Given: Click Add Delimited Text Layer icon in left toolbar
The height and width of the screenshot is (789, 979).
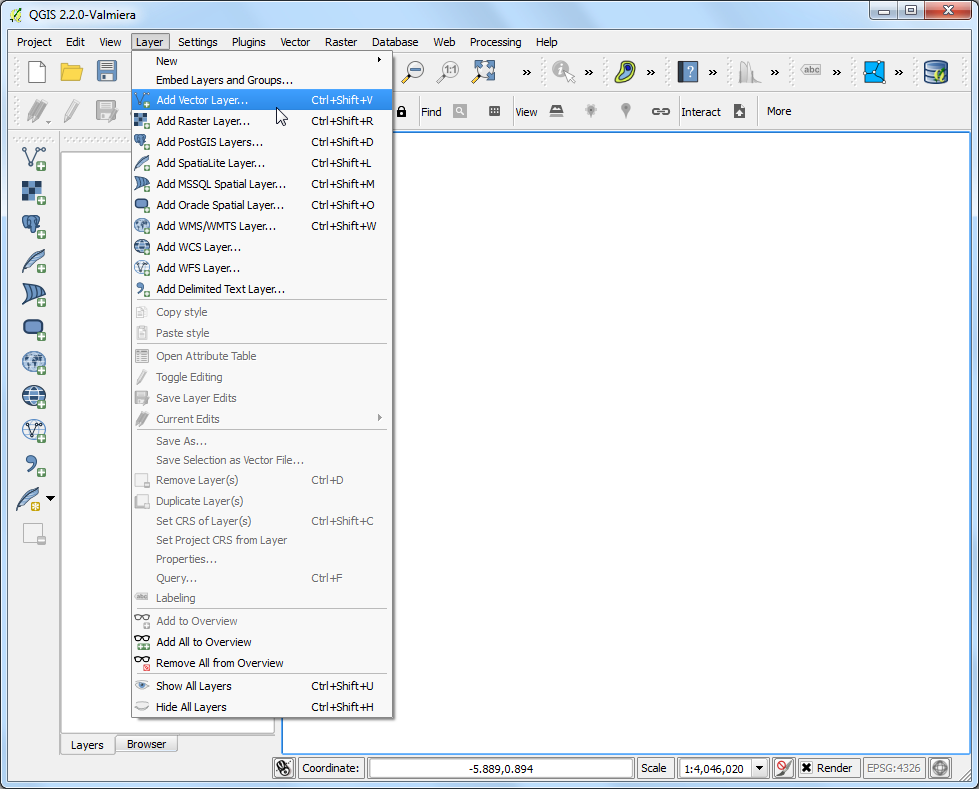Looking at the screenshot, I should click(34, 465).
